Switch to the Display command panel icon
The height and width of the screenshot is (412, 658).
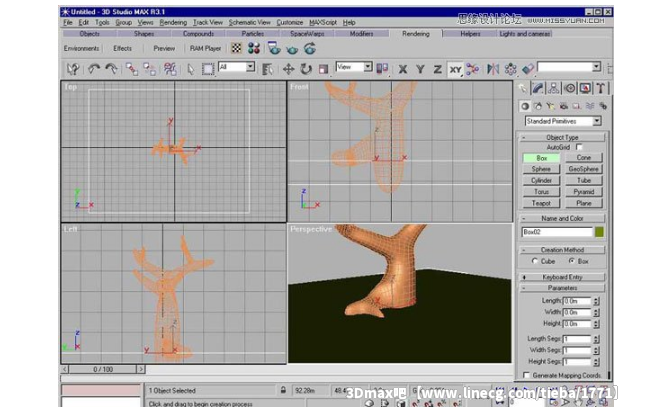click(585, 88)
